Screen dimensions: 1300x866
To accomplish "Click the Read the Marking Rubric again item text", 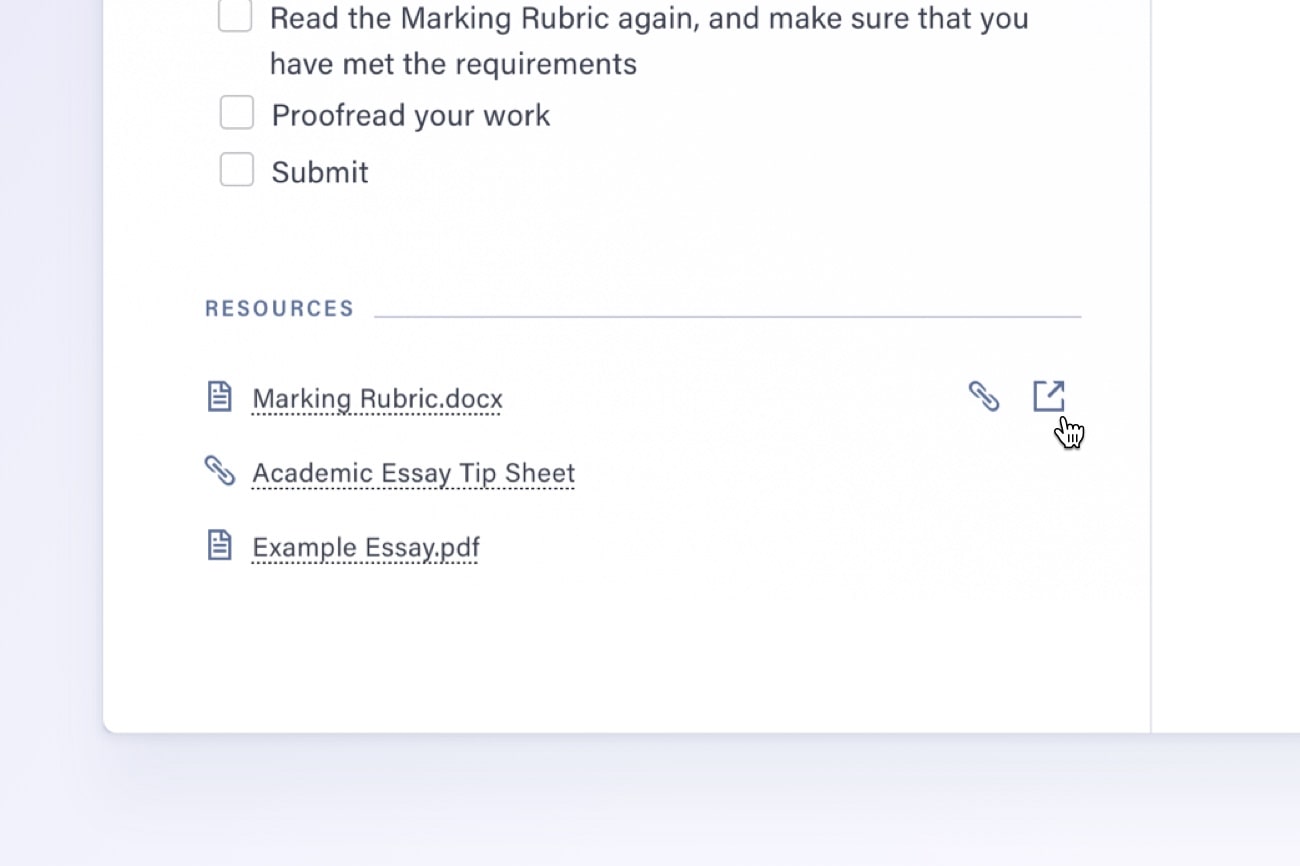I will [x=650, y=17].
